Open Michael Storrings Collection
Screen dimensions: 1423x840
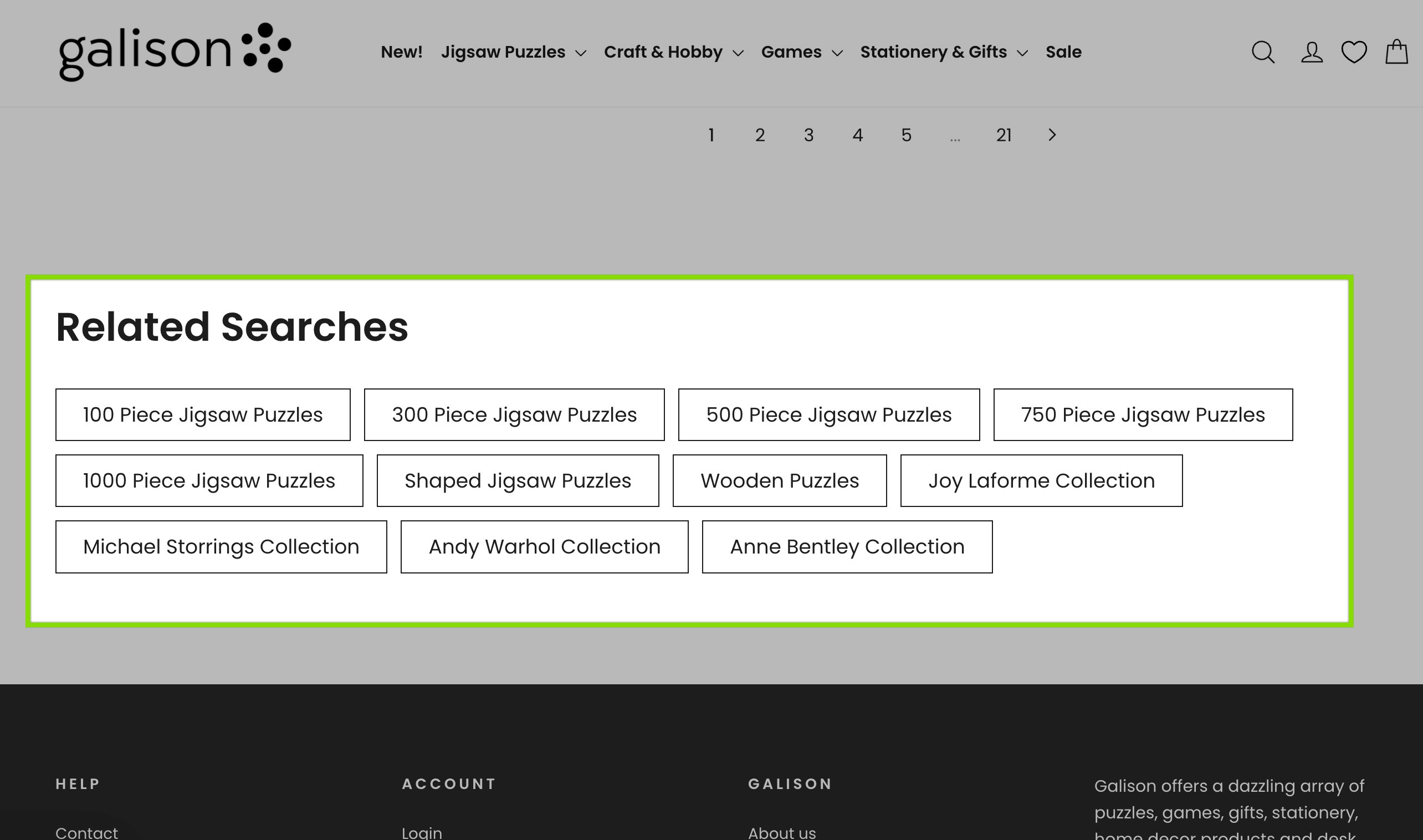click(221, 547)
